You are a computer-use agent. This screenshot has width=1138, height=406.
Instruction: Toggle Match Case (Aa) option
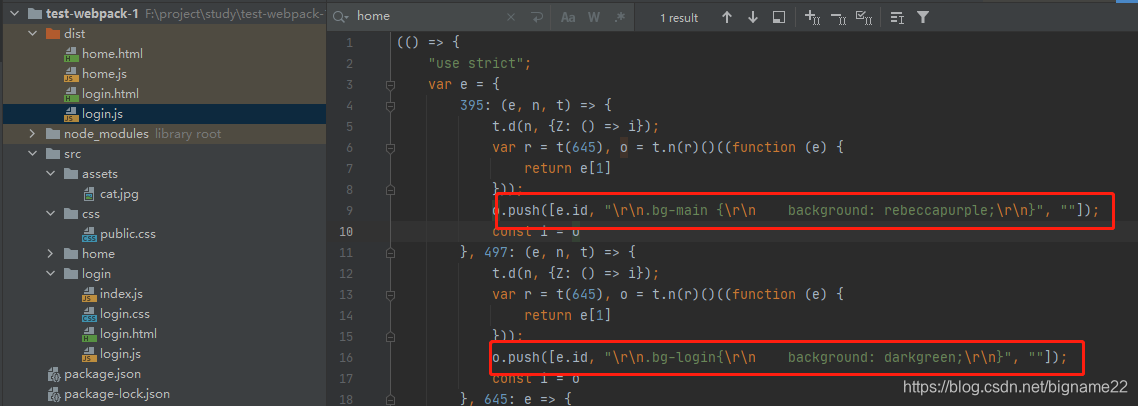point(568,17)
